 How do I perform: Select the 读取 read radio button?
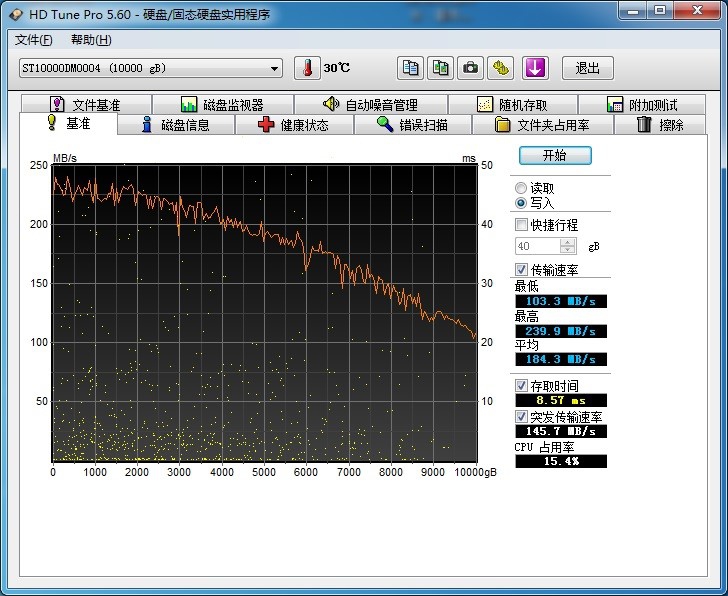521,188
